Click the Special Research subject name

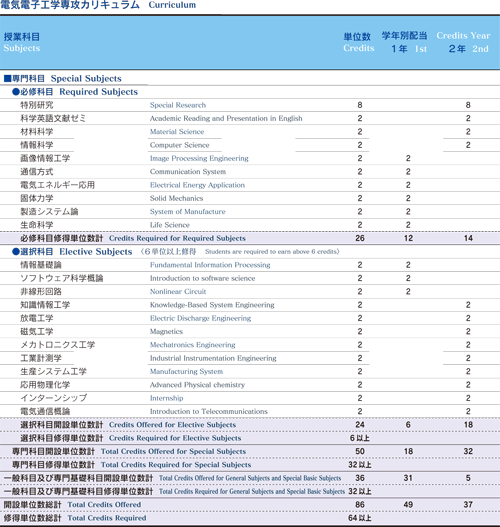[178, 105]
